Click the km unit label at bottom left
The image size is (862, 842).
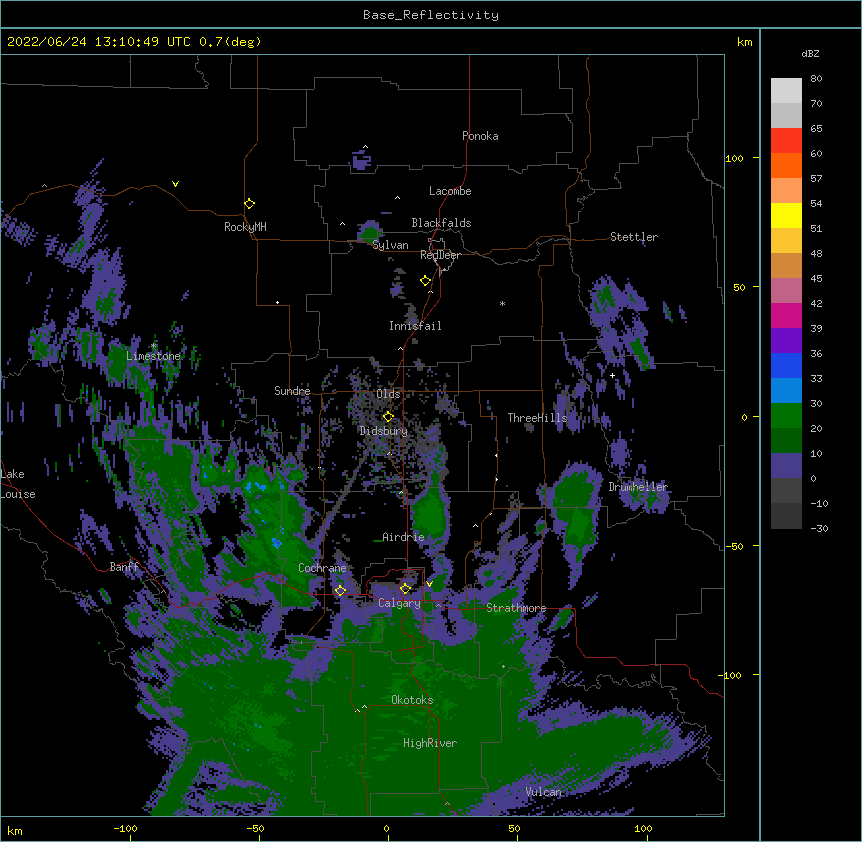coord(15,830)
